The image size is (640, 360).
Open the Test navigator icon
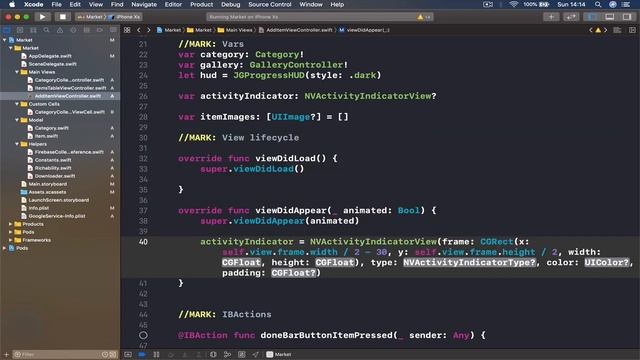tap(73, 30)
